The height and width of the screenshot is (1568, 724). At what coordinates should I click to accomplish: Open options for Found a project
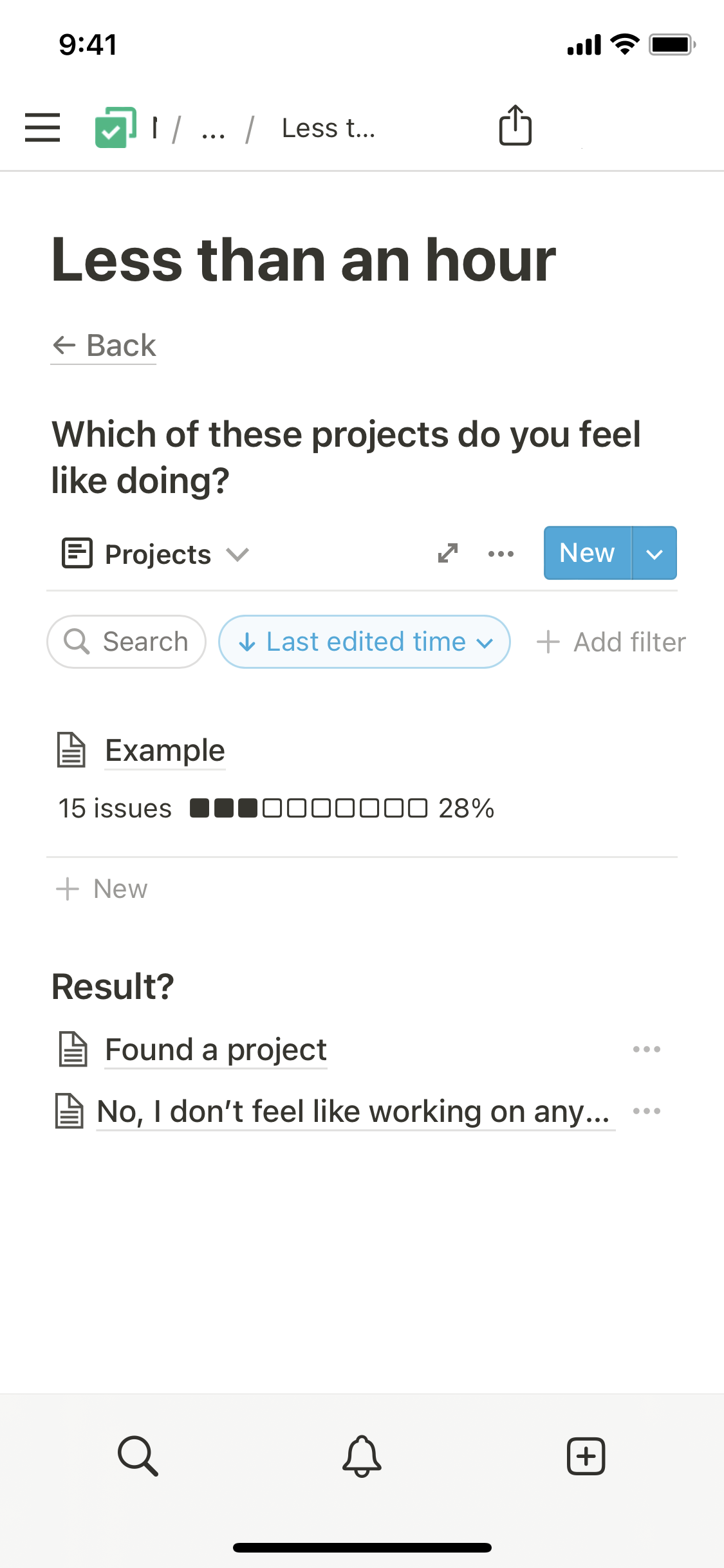point(646,1049)
